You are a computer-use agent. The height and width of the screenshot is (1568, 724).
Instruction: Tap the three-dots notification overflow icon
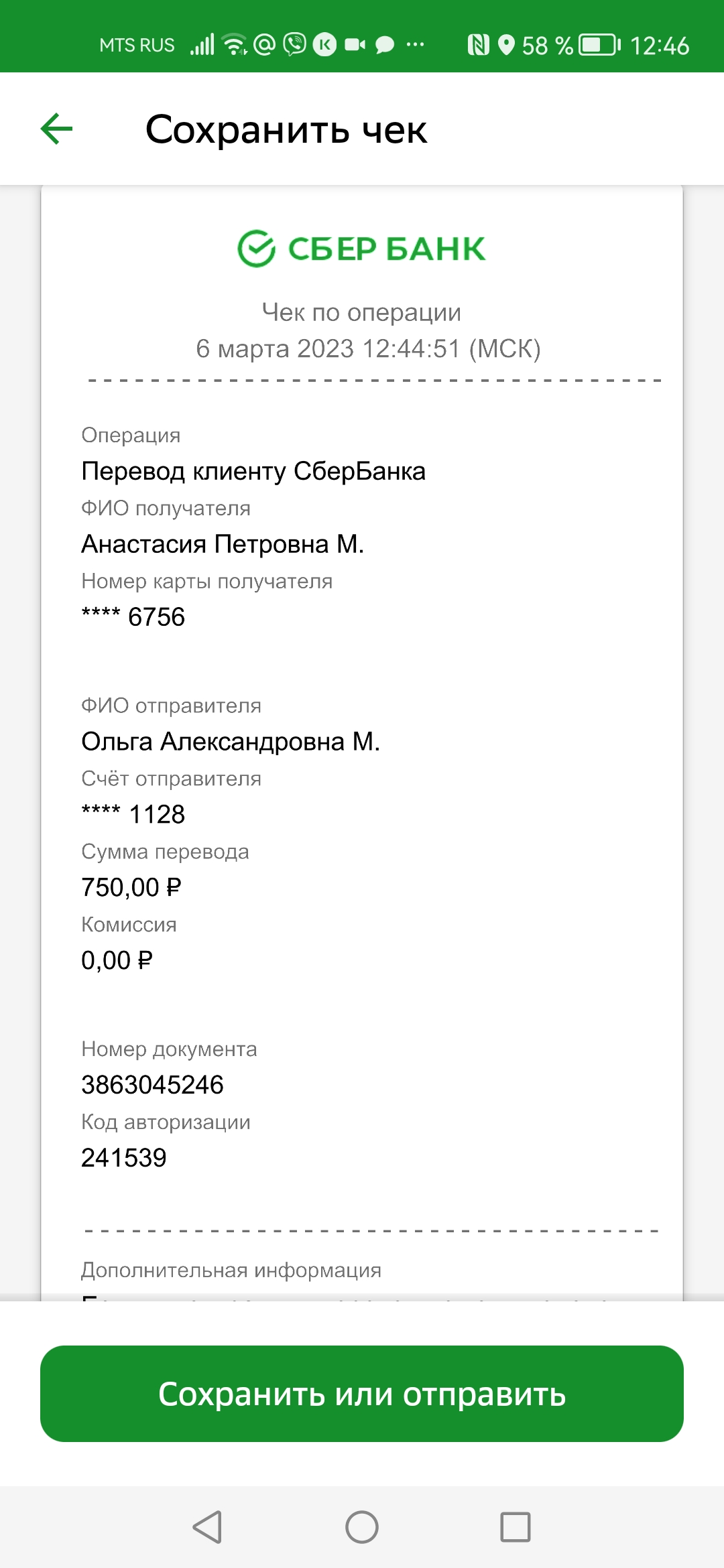(x=416, y=45)
